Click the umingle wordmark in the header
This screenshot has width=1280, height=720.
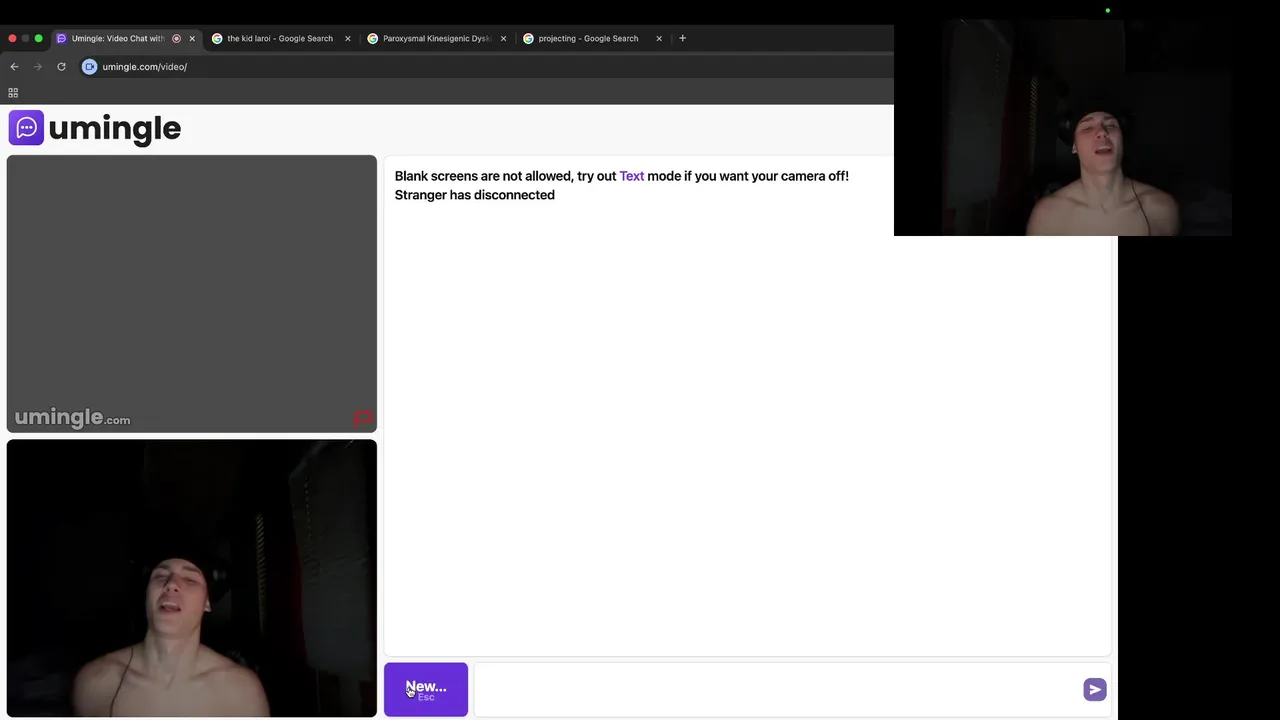(114, 128)
